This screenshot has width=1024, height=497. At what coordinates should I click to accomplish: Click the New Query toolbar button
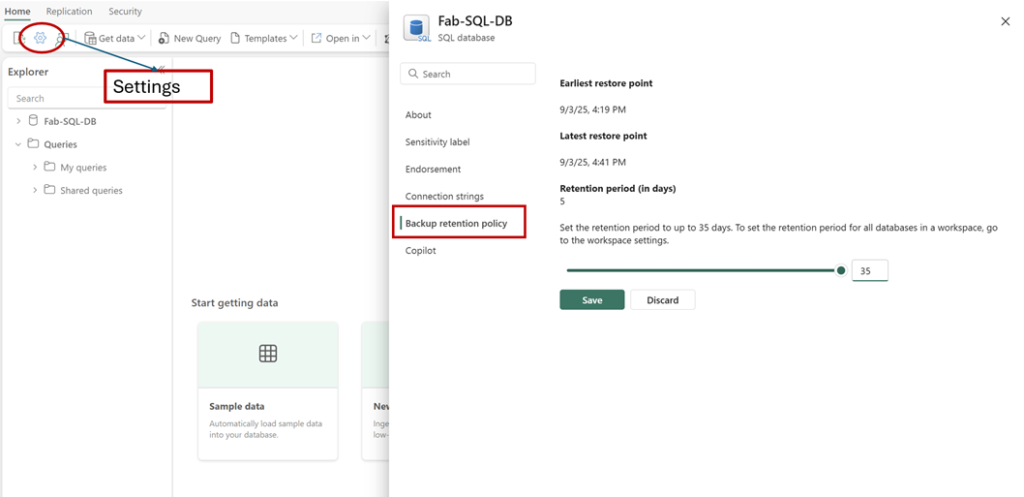pyautogui.click(x=189, y=38)
